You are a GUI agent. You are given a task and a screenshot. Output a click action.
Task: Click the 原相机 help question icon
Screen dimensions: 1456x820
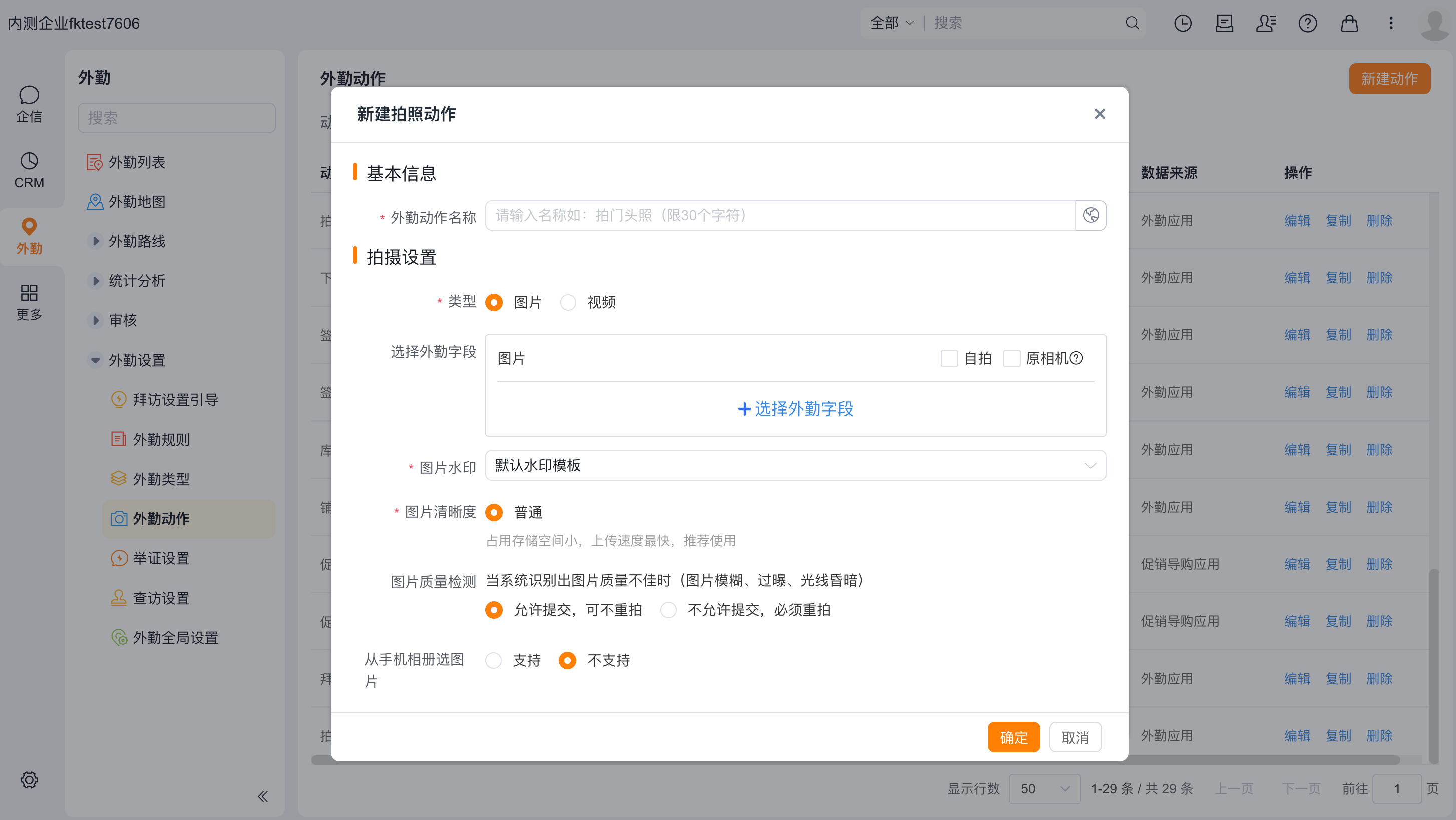(x=1077, y=358)
